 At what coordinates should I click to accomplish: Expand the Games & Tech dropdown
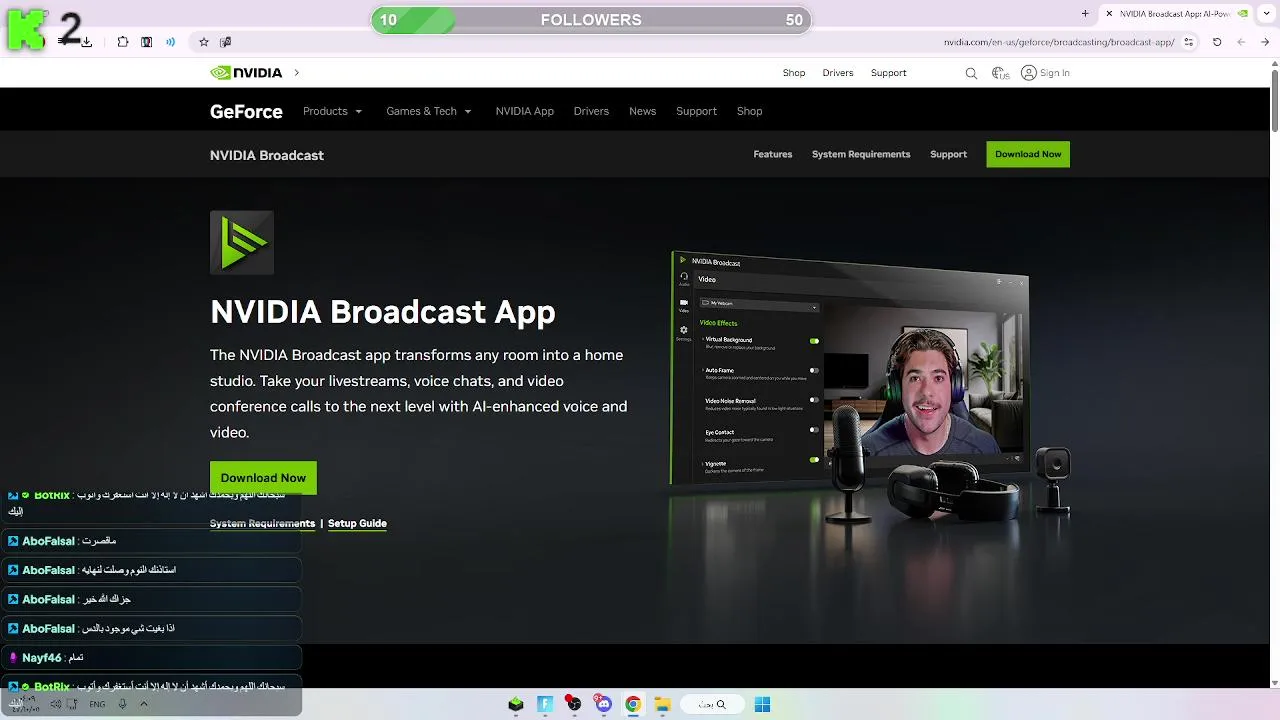tap(428, 111)
